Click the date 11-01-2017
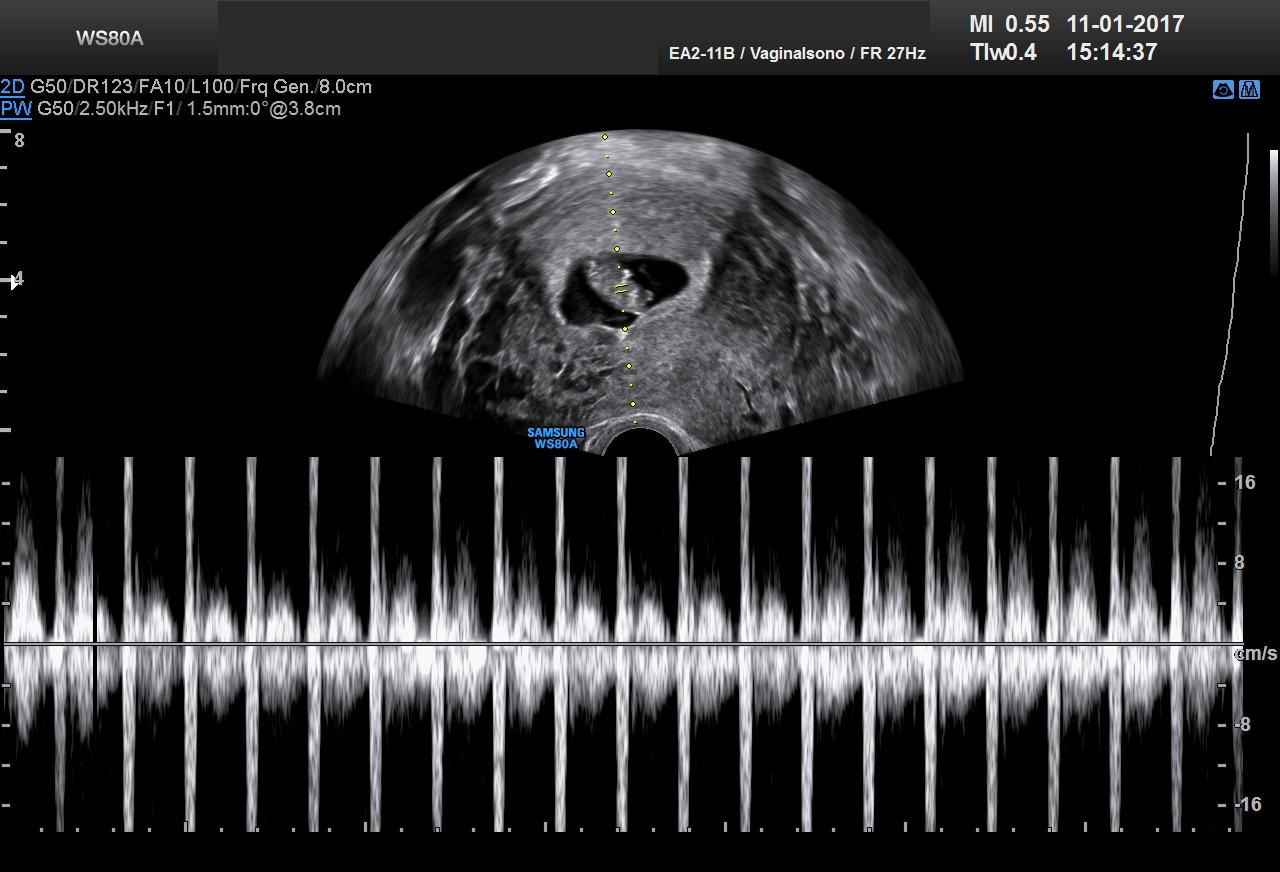The height and width of the screenshot is (872, 1280). point(1125,24)
